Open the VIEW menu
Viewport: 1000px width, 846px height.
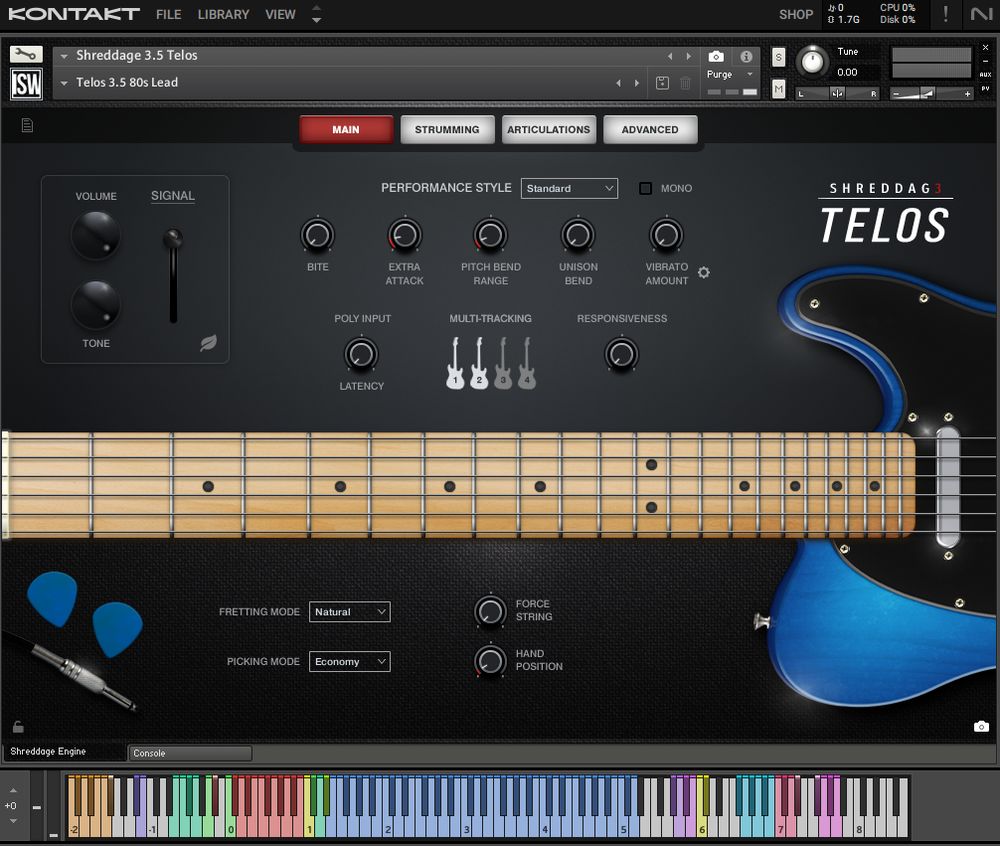281,14
